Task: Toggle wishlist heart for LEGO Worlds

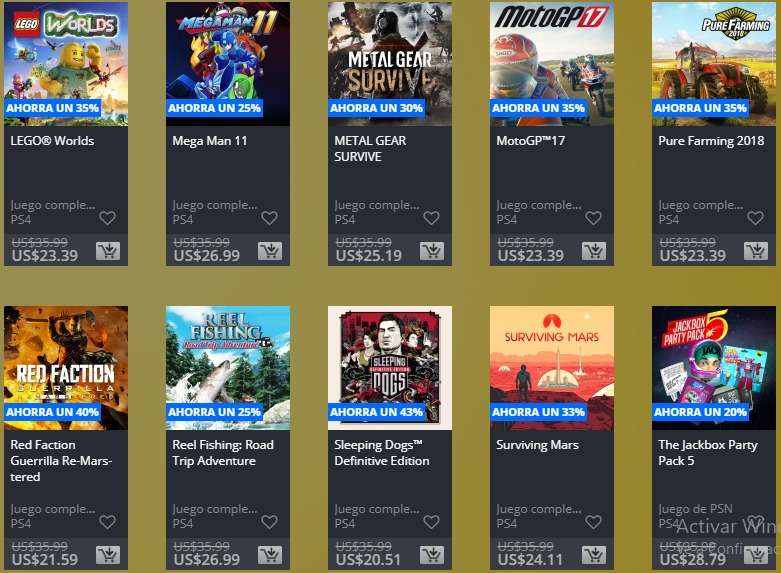Action: click(x=108, y=218)
